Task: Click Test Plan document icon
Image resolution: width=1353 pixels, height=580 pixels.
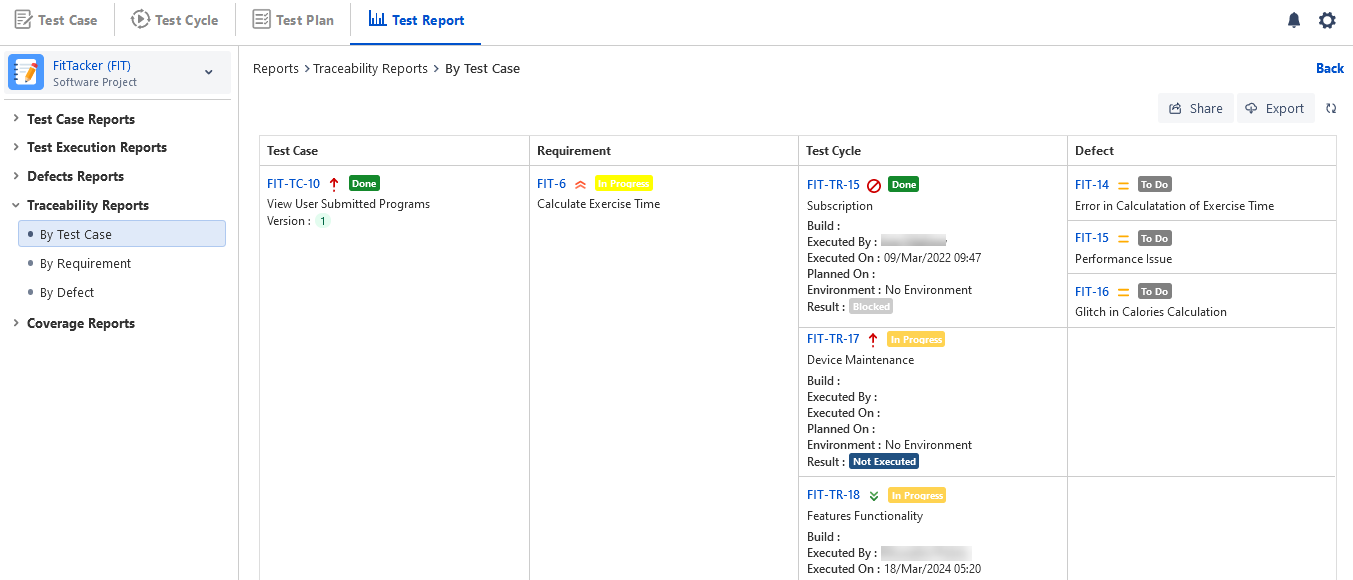Action: tap(261, 20)
